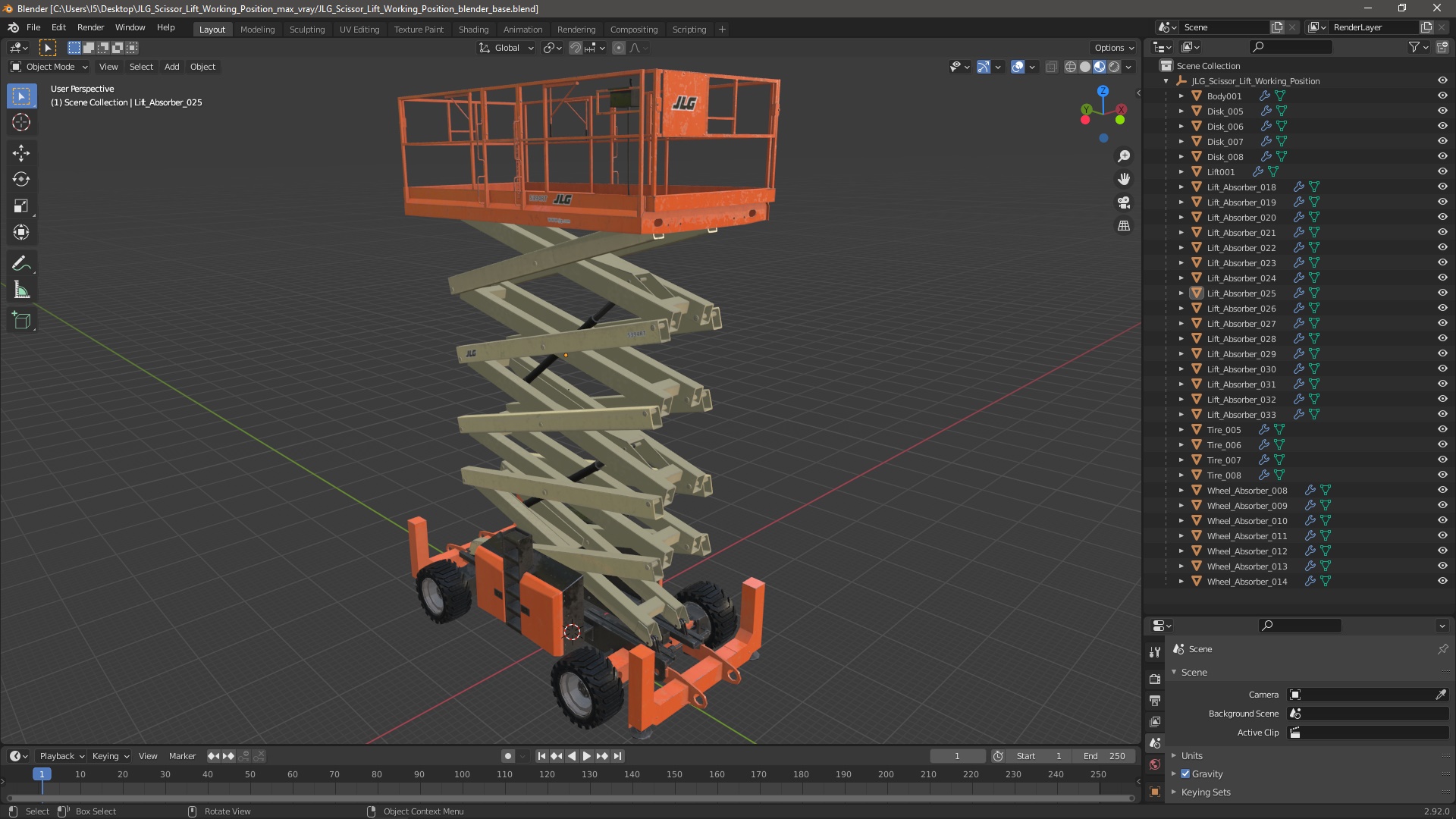Expand Lift_Absorber_018 in the outliner
The height and width of the screenshot is (819, 1456).
coord(1181,187)
